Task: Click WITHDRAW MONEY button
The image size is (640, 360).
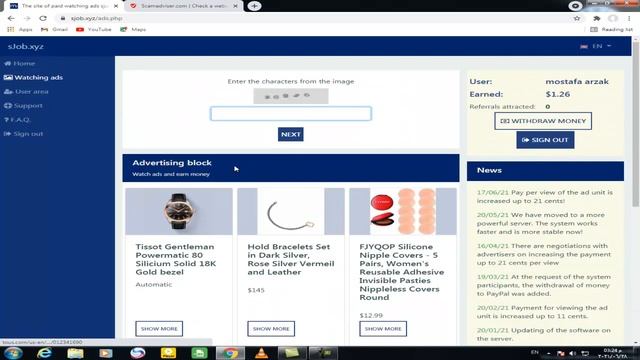Action: (543, 121)
